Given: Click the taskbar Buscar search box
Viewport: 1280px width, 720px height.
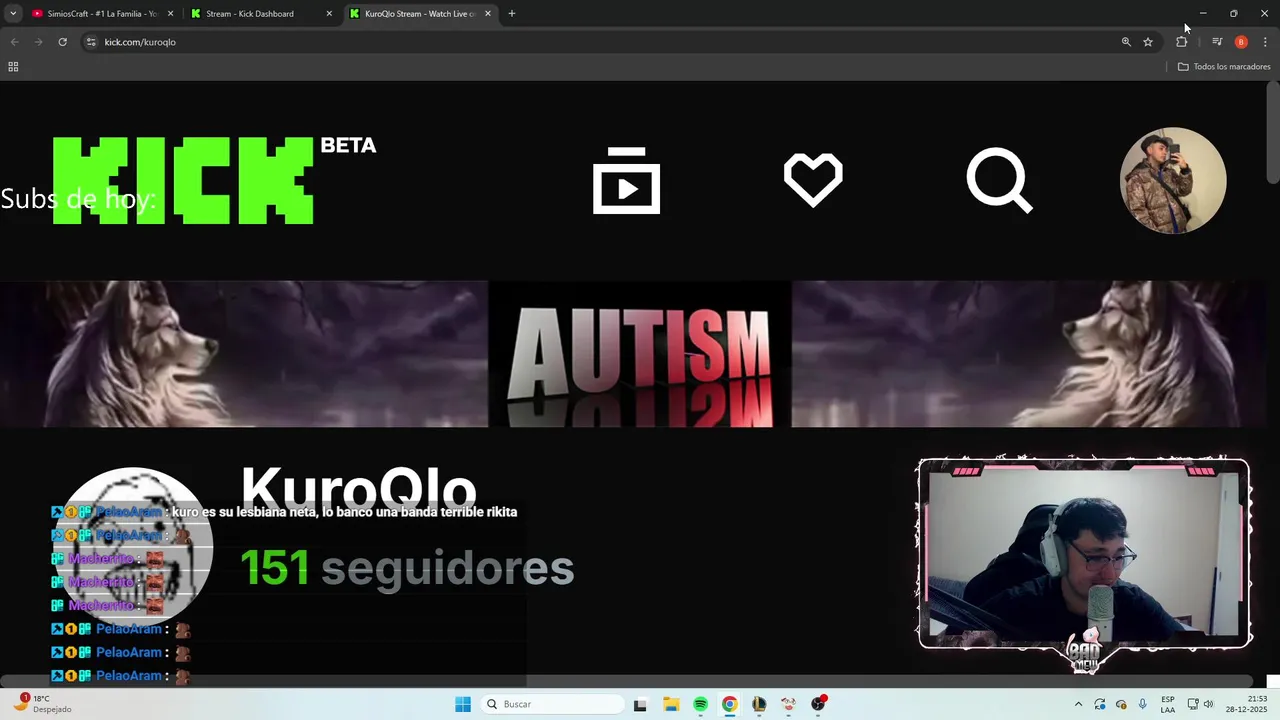Looking at the screenshot, I should [553, 704].
